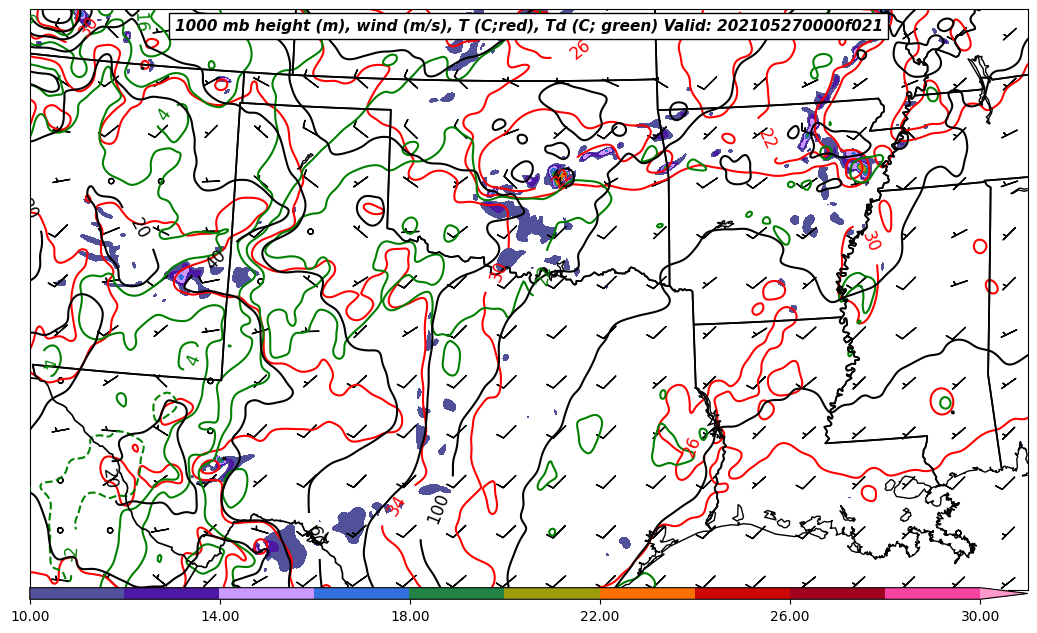Click the black '100' height contour label
Image resolution: width=1037 pixels, height=633 pixels.
coord(437,509)
